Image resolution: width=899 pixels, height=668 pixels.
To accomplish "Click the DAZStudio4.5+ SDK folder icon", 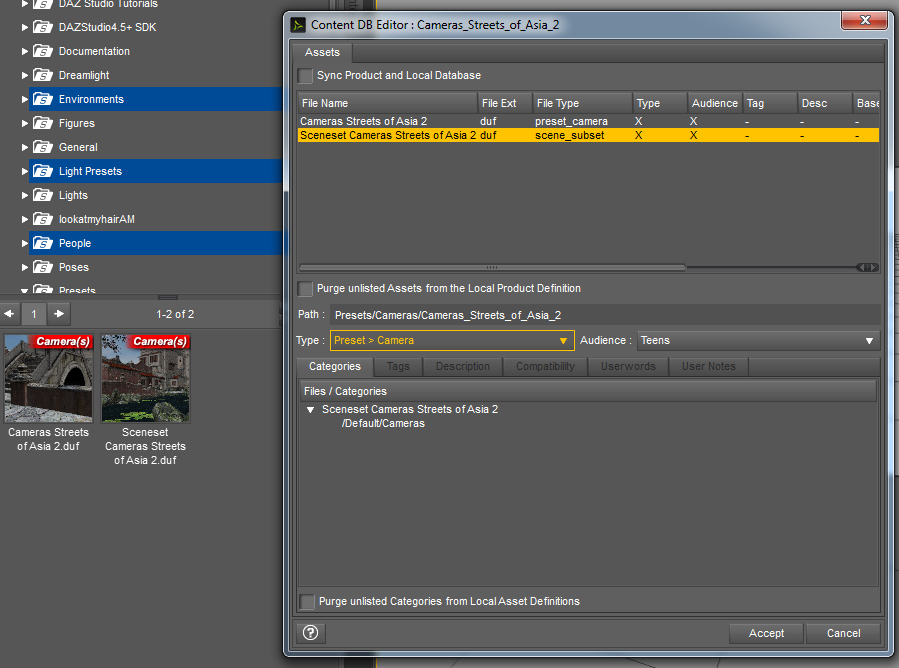I will pos(43,27).
